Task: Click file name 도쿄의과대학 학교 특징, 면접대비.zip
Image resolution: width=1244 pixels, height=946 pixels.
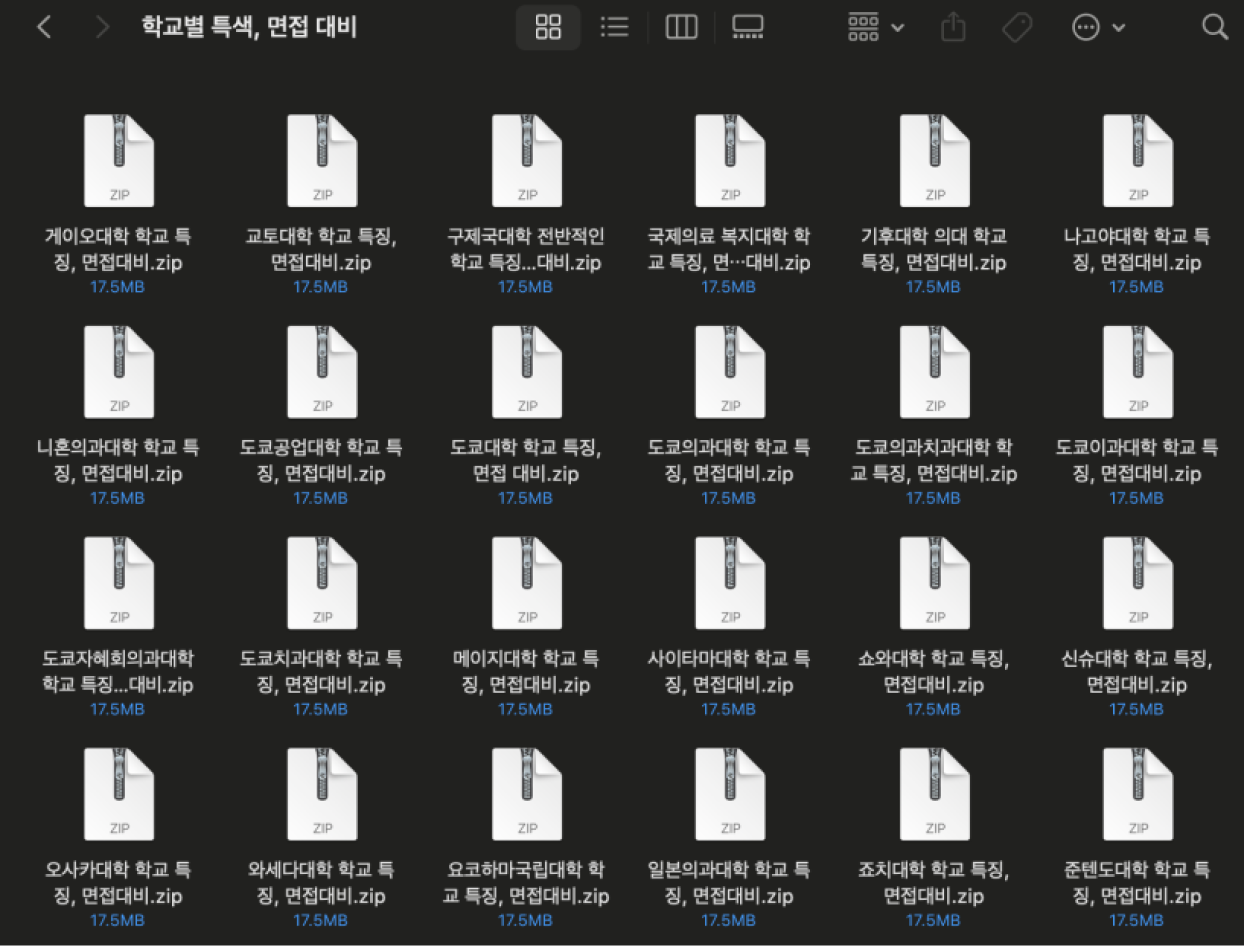Action: (730, 460)
